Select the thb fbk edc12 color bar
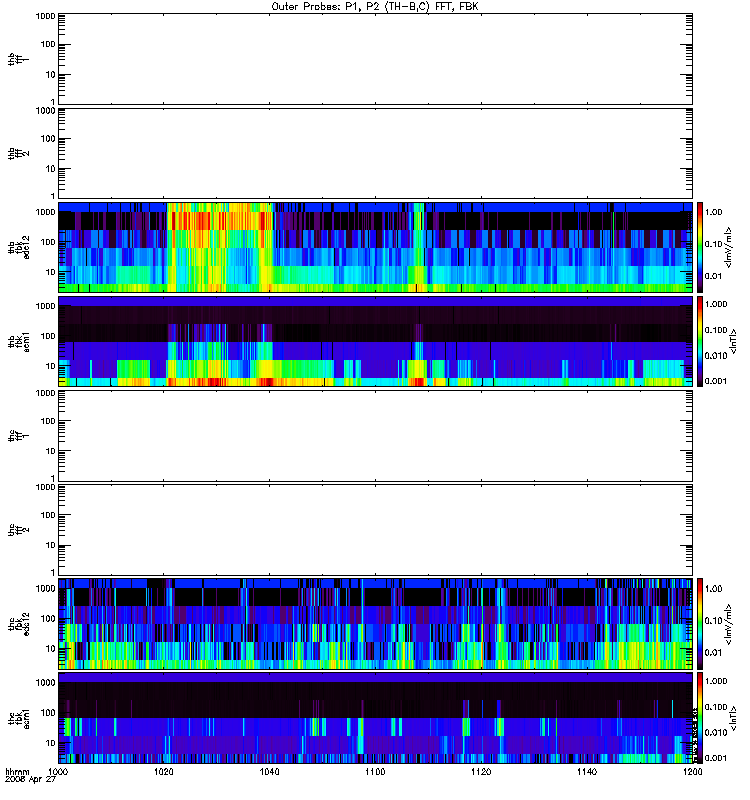 click(700, 247)
